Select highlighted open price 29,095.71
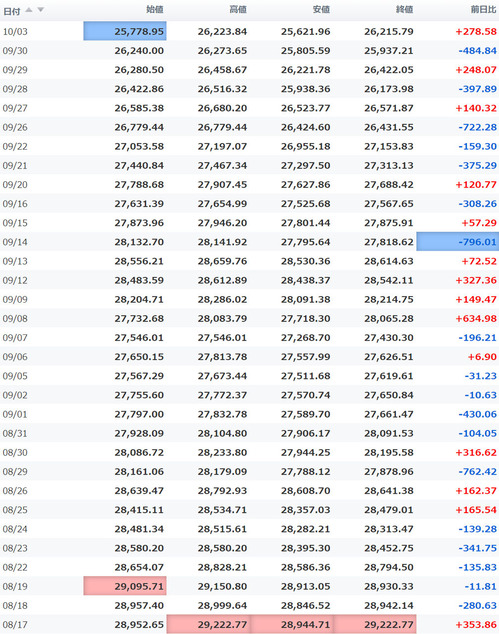The width and height of the screenshot is (499, 634). click(x=125, y=586)
